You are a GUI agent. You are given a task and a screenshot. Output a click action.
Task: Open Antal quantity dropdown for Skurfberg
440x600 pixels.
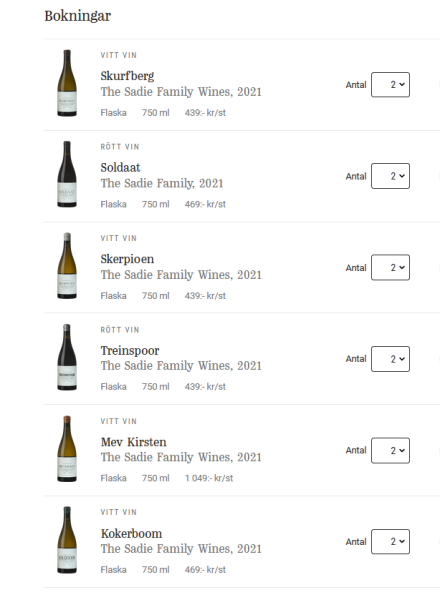[390, 85]
